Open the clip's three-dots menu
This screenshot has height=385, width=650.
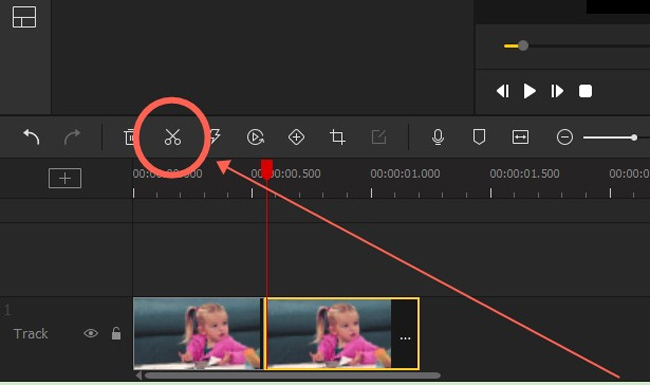point(405,339)
